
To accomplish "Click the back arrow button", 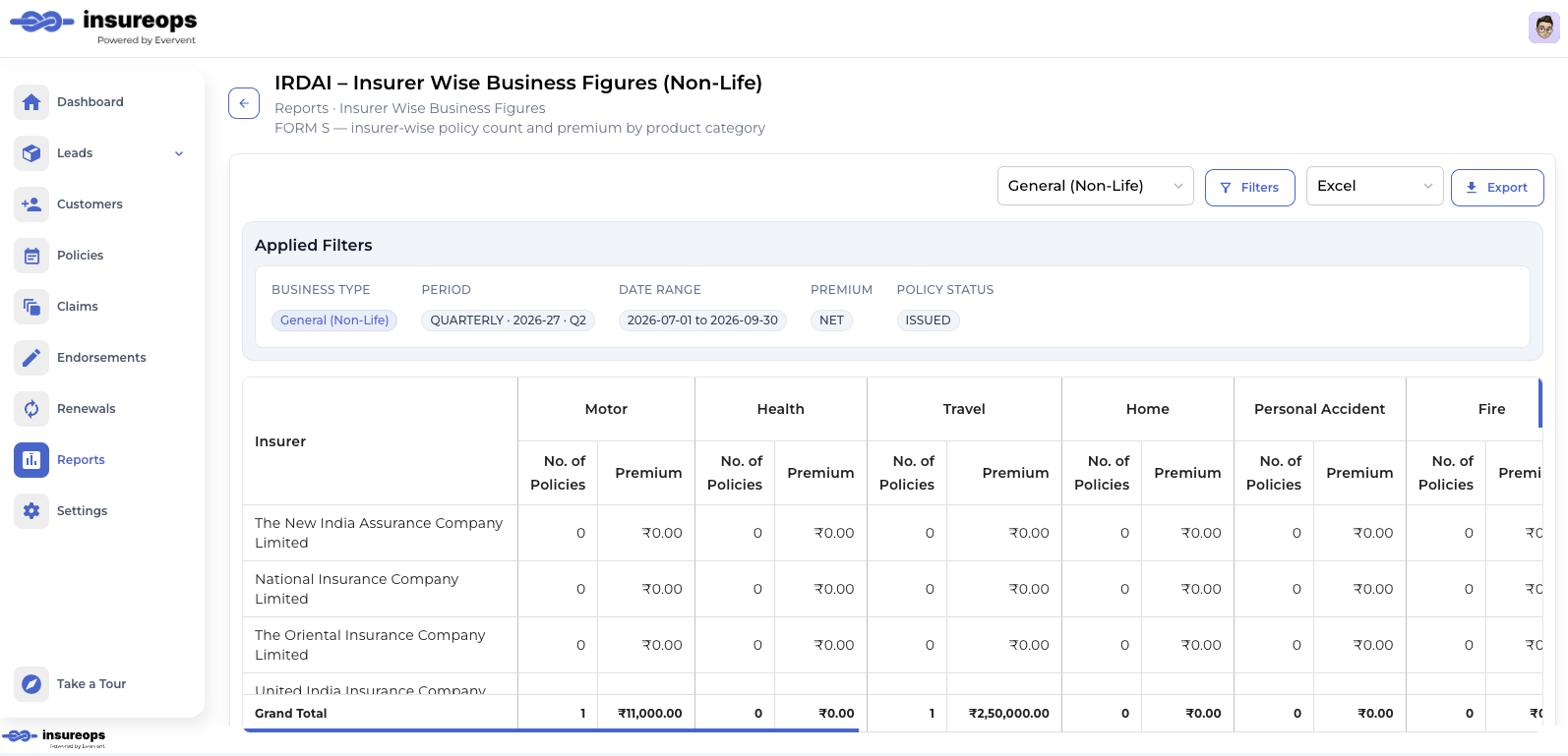I will 244,103.
